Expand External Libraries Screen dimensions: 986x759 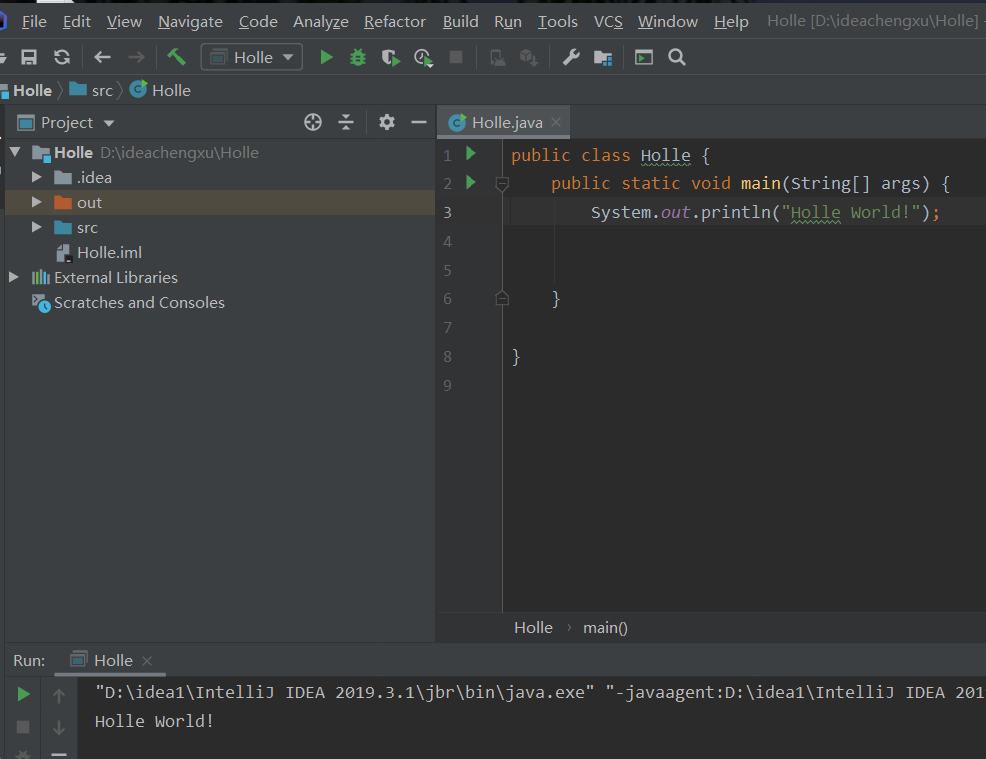(14, 277)
